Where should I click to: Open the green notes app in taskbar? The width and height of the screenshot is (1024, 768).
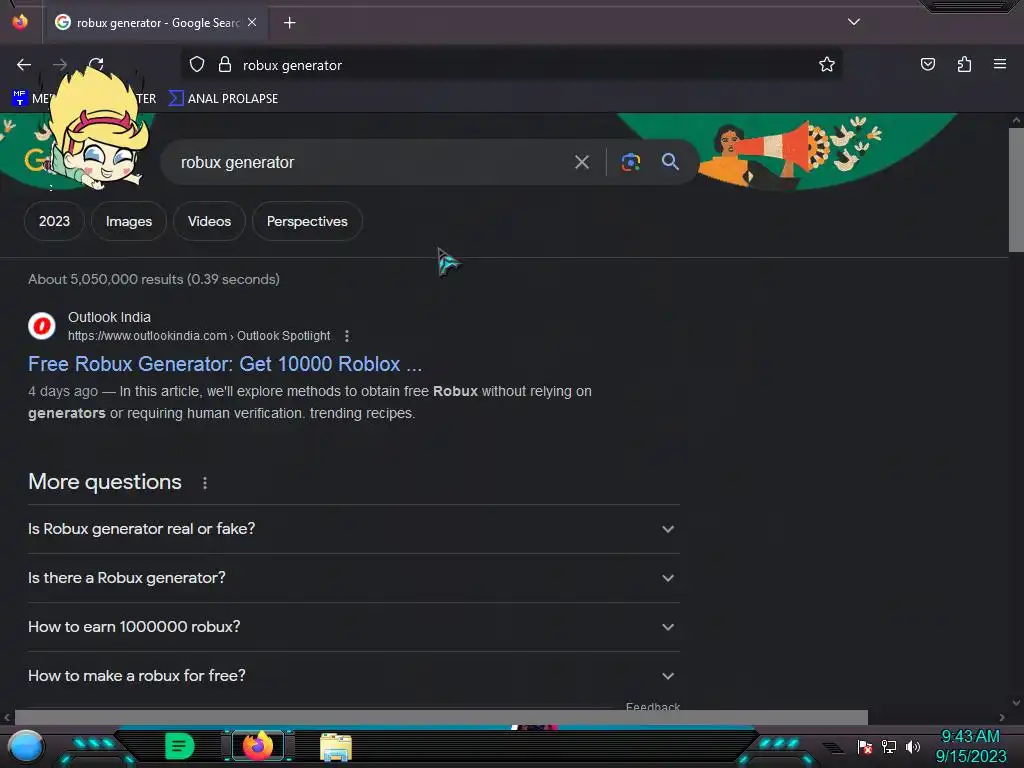pyautogui.click(x=180, y=746)
